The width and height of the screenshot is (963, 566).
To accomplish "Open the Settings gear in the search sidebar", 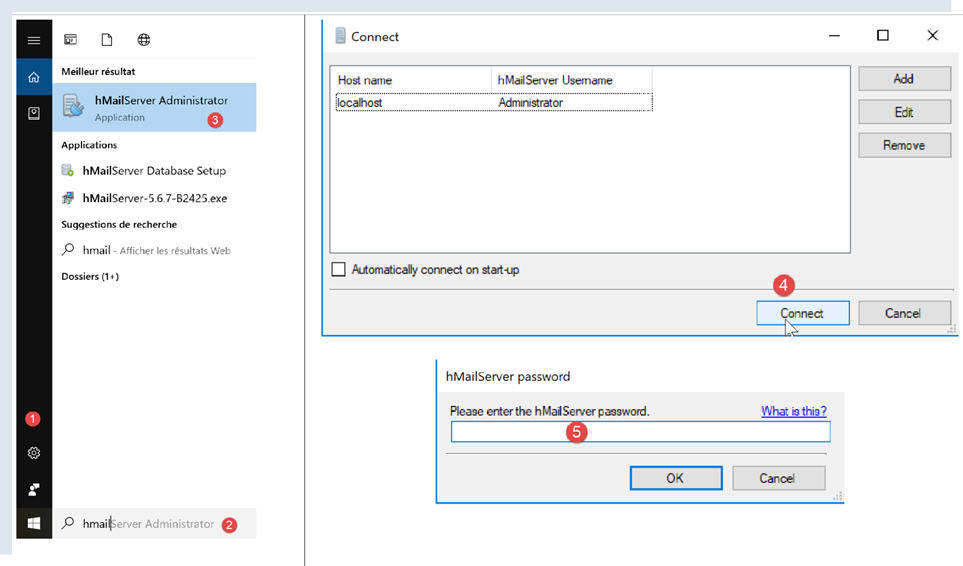I will pyautogui.click(x=34, y=453).
